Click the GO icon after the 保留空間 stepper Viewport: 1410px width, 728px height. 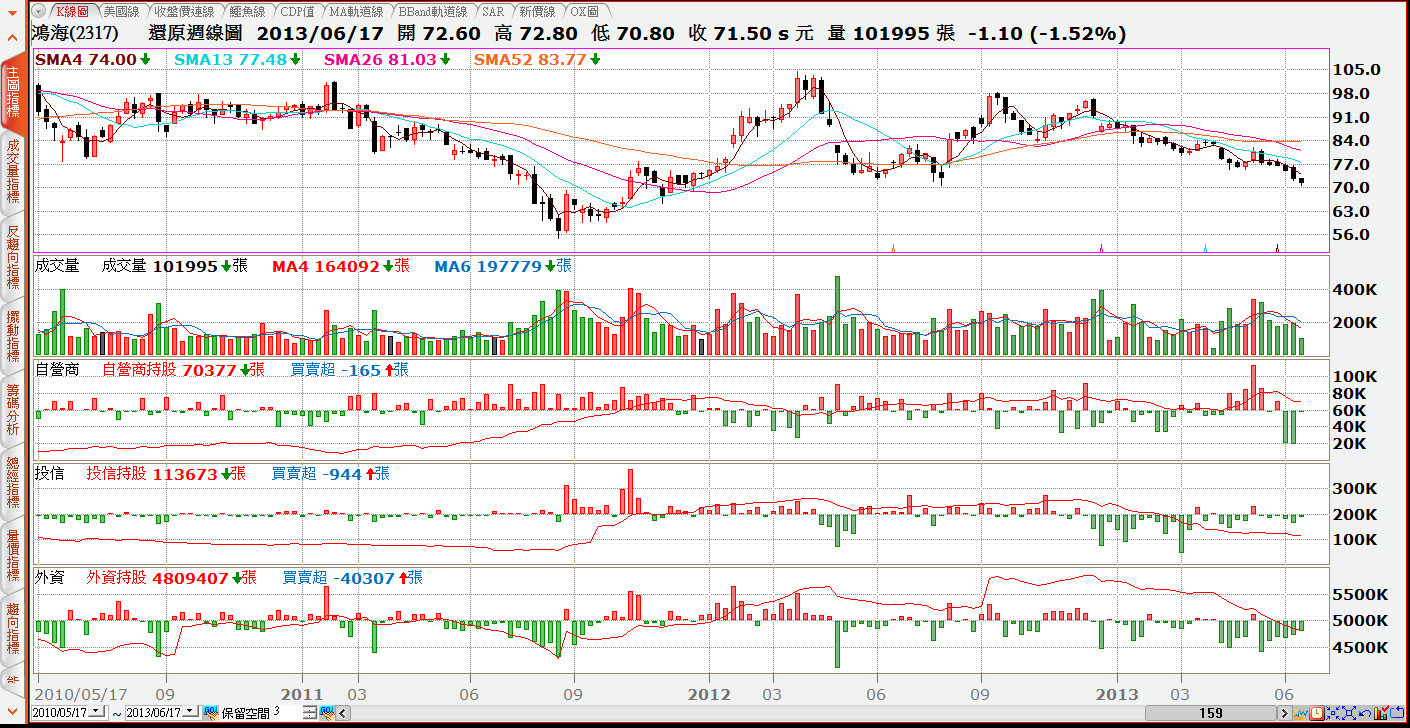tap(326, 712)
